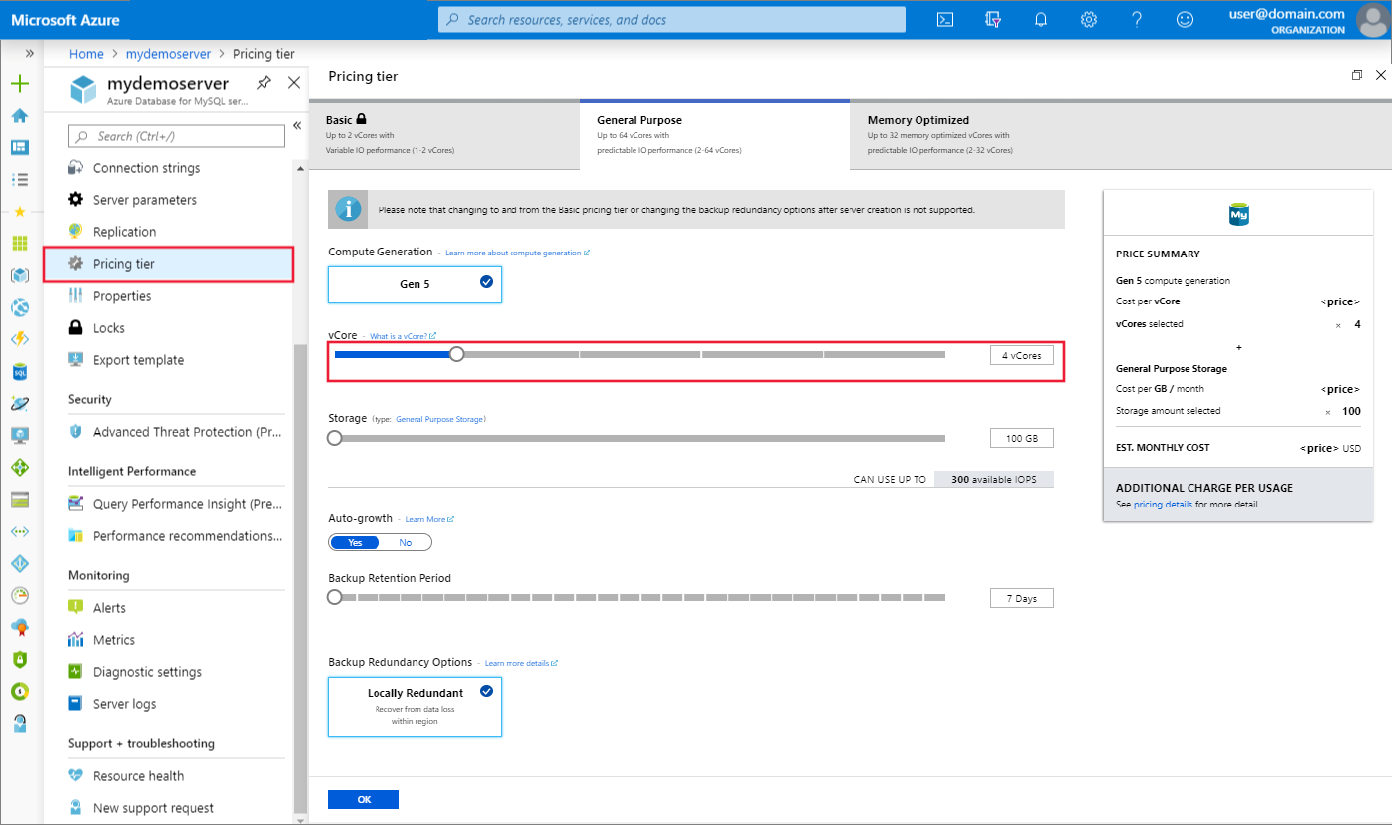
Task: Open Azure Cosmos DB planet icon
Action: (x=19, y=403)
